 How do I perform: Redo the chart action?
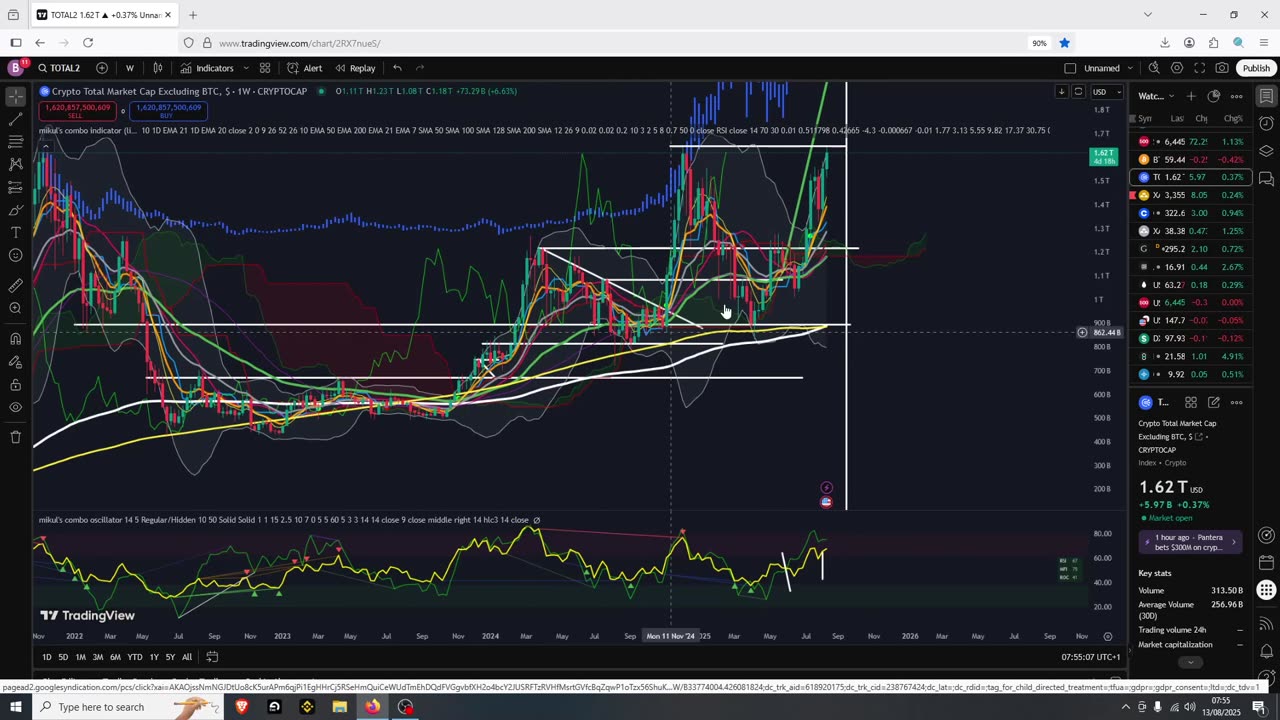click(420, 68)
